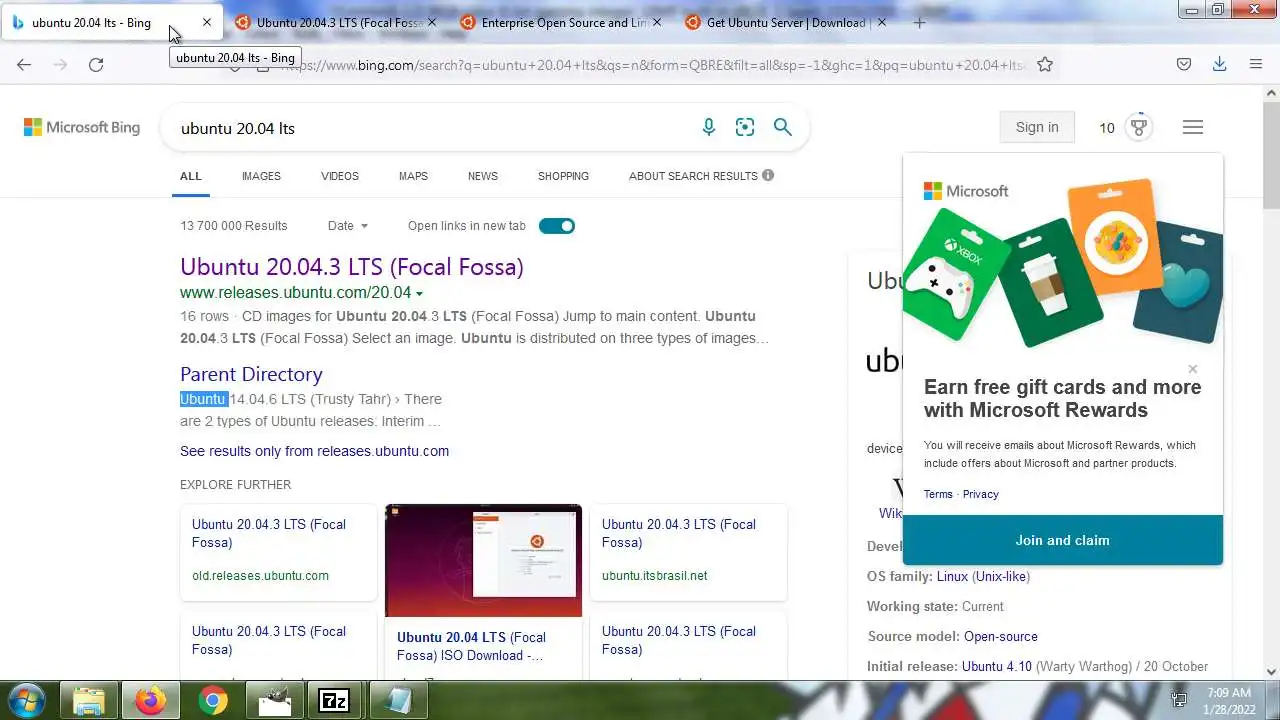Screen dimensions: 1280x720
Task: Open Bing visual search camera icon
Action: (745, 127)
